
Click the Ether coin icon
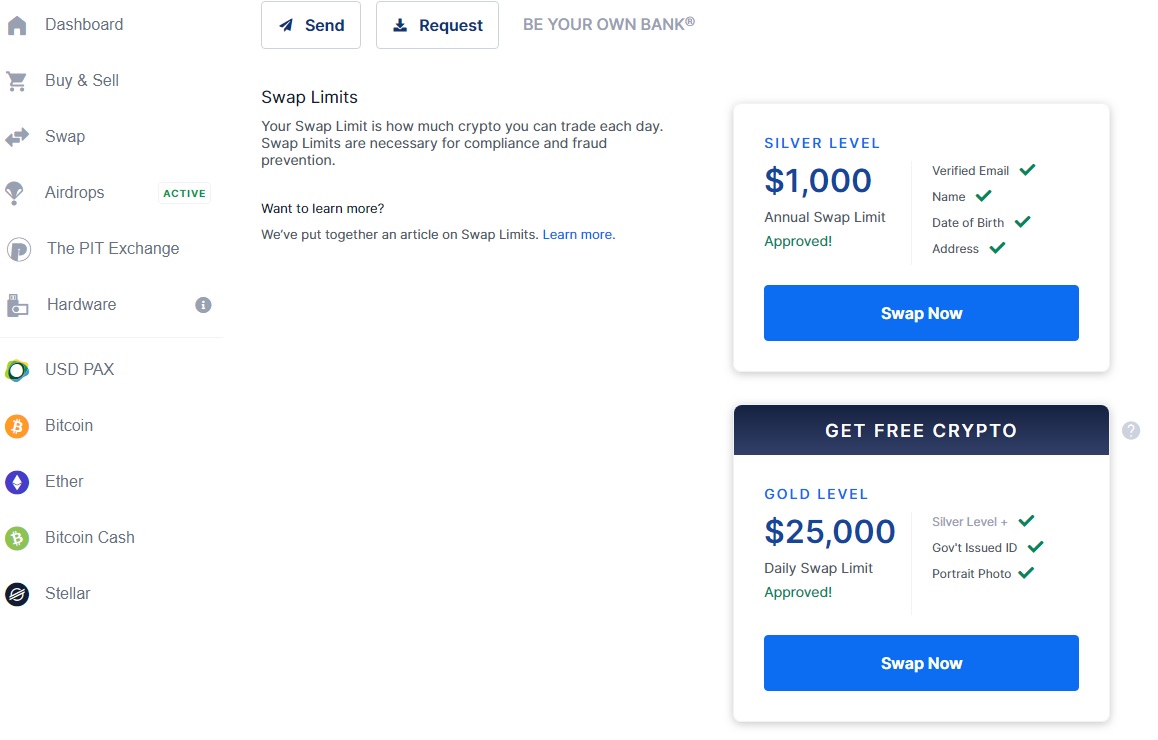(x=17, y=482)
